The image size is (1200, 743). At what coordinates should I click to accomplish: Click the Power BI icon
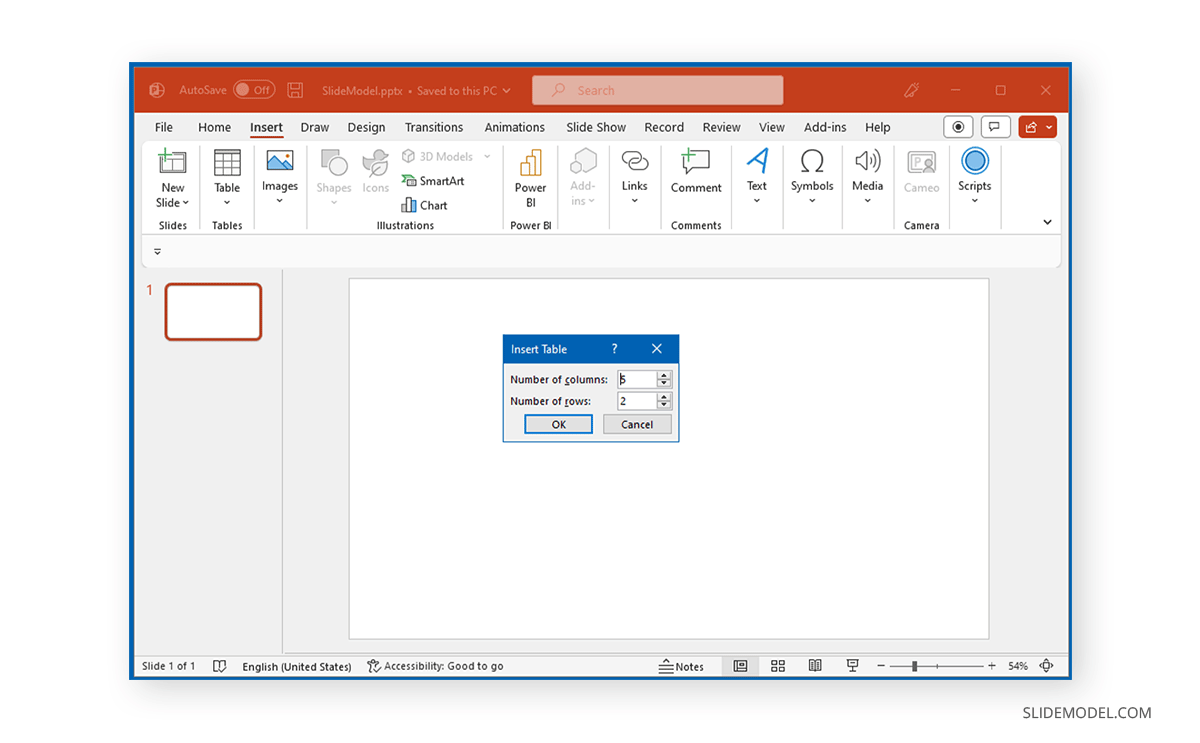point(531,162)
